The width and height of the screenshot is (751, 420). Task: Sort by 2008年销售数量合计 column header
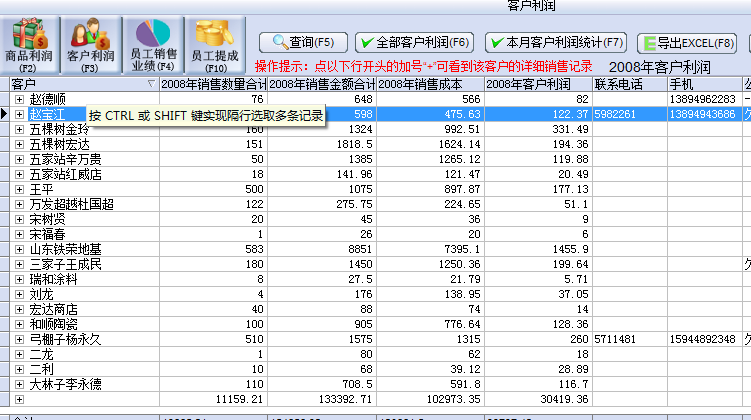213,84
